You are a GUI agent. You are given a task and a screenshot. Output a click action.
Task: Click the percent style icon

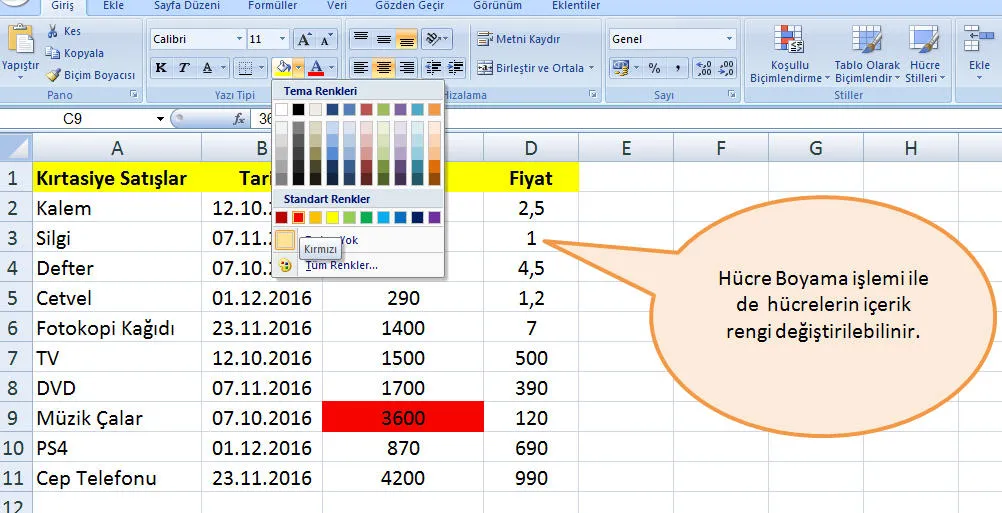pos(654,68)
